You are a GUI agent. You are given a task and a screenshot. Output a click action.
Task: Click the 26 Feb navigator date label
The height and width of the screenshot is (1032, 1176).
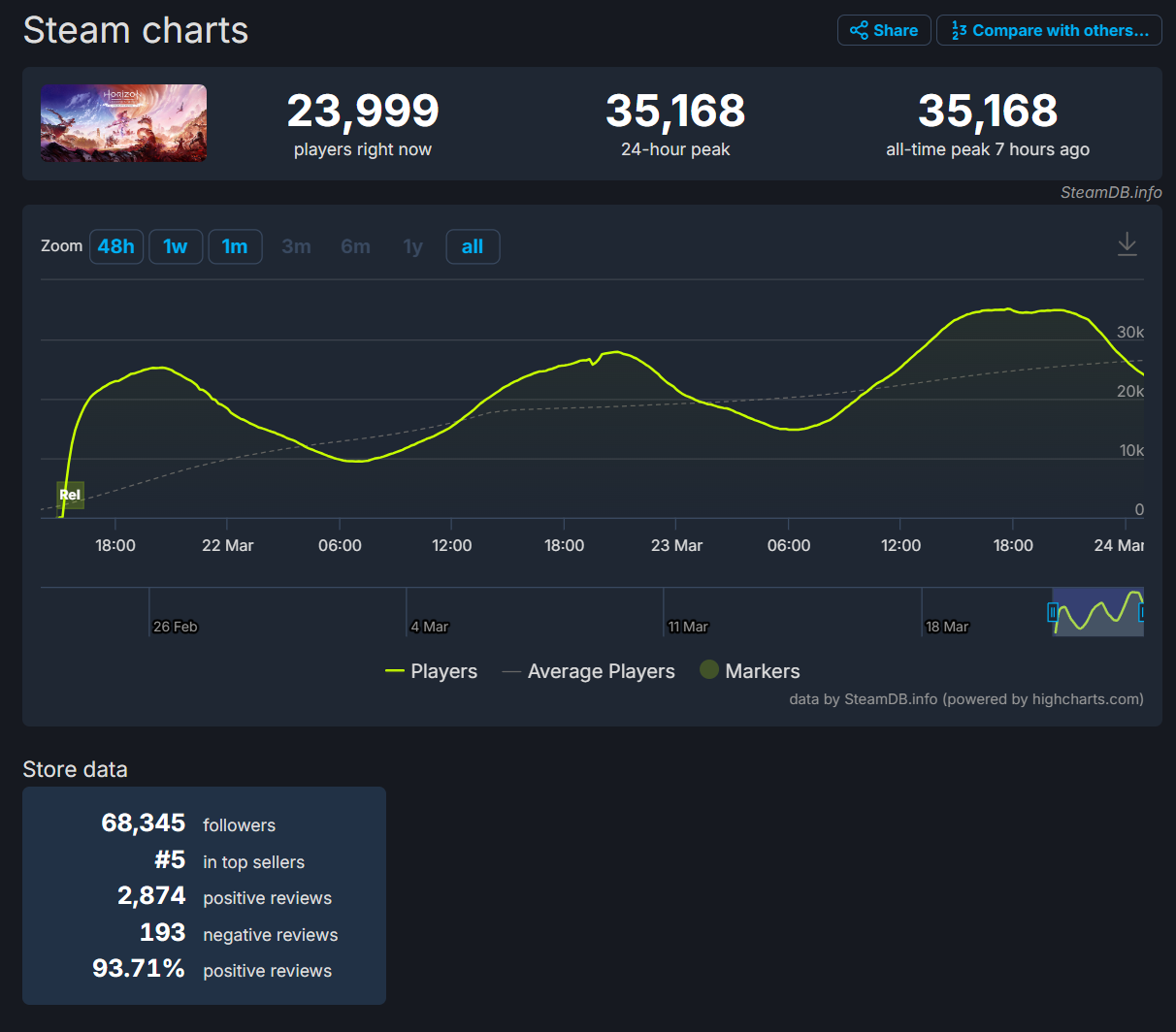tap(176, 627)
